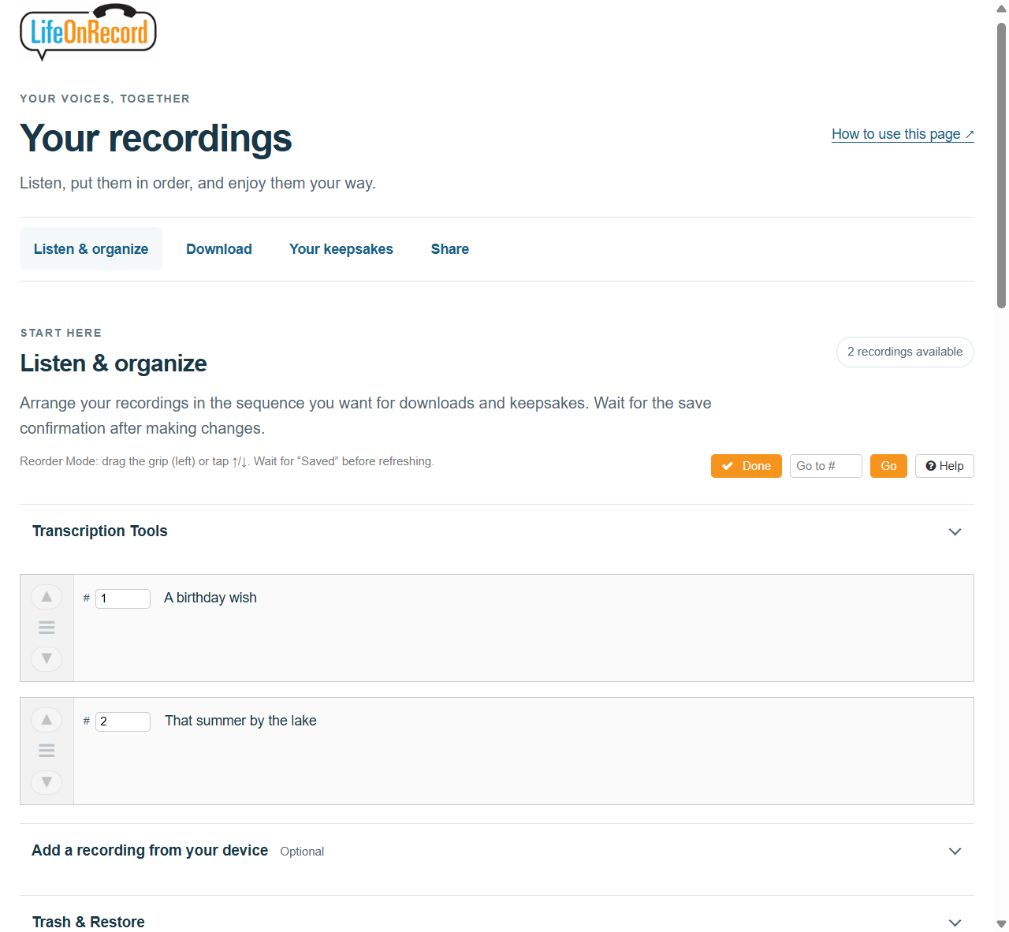Viewport: 1009px width, 932px height.
Task: Click the scrollbar down arrow
Action: tap(1001, 924)
